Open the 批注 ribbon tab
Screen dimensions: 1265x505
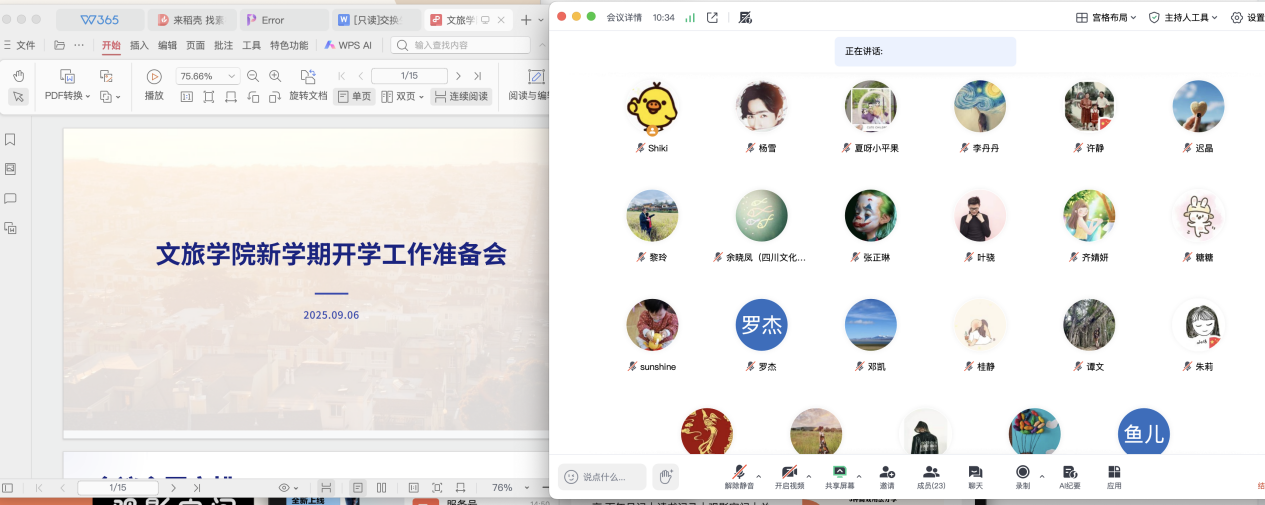pos(223,45)
